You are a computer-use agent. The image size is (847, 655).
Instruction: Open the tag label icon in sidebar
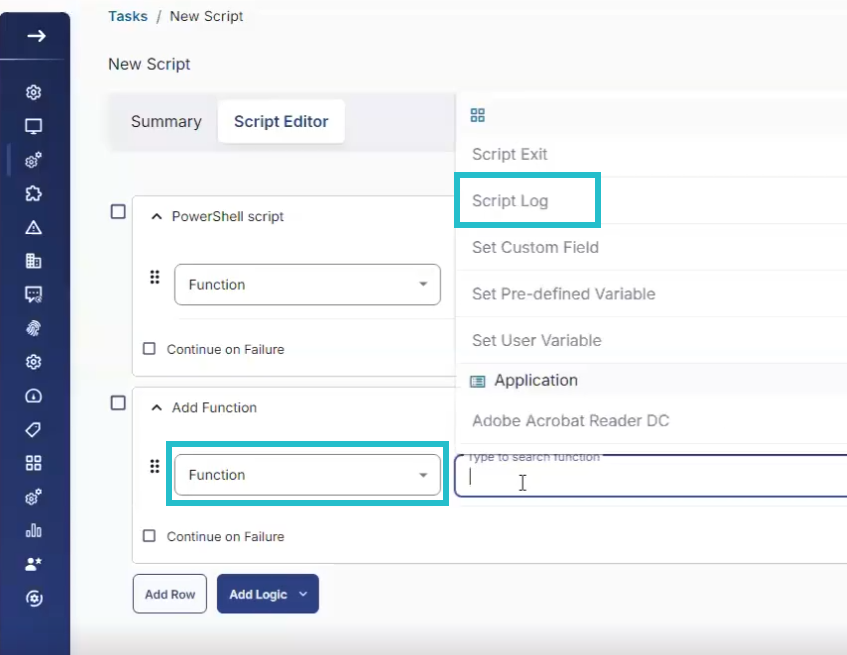34,427
